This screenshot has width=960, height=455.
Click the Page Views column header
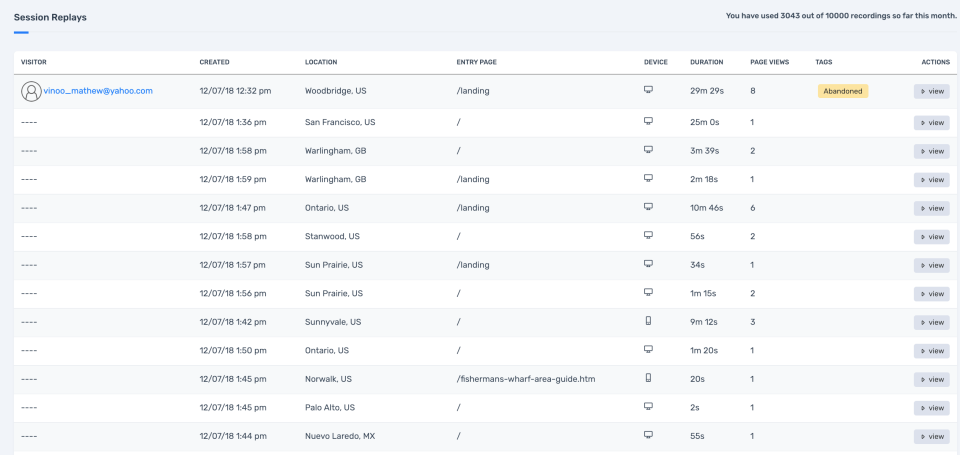(x=769, y=62)
